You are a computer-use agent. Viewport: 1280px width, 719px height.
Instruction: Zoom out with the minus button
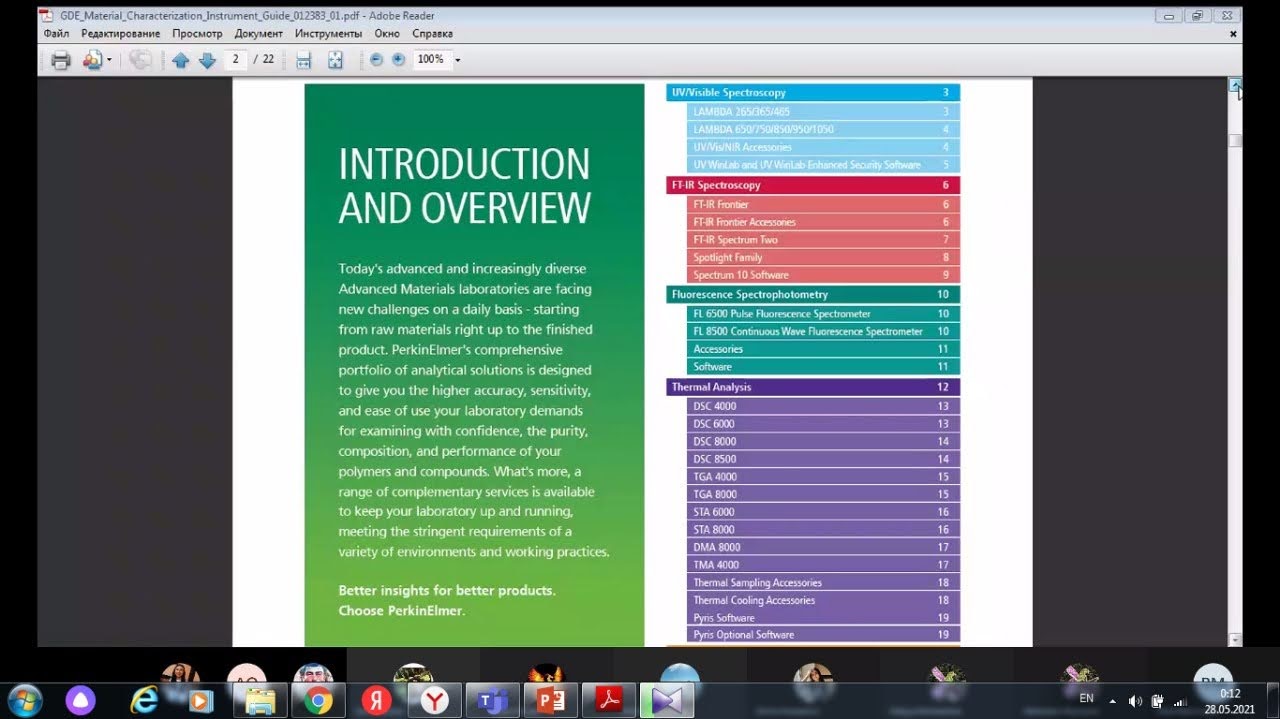pos(376,60)
